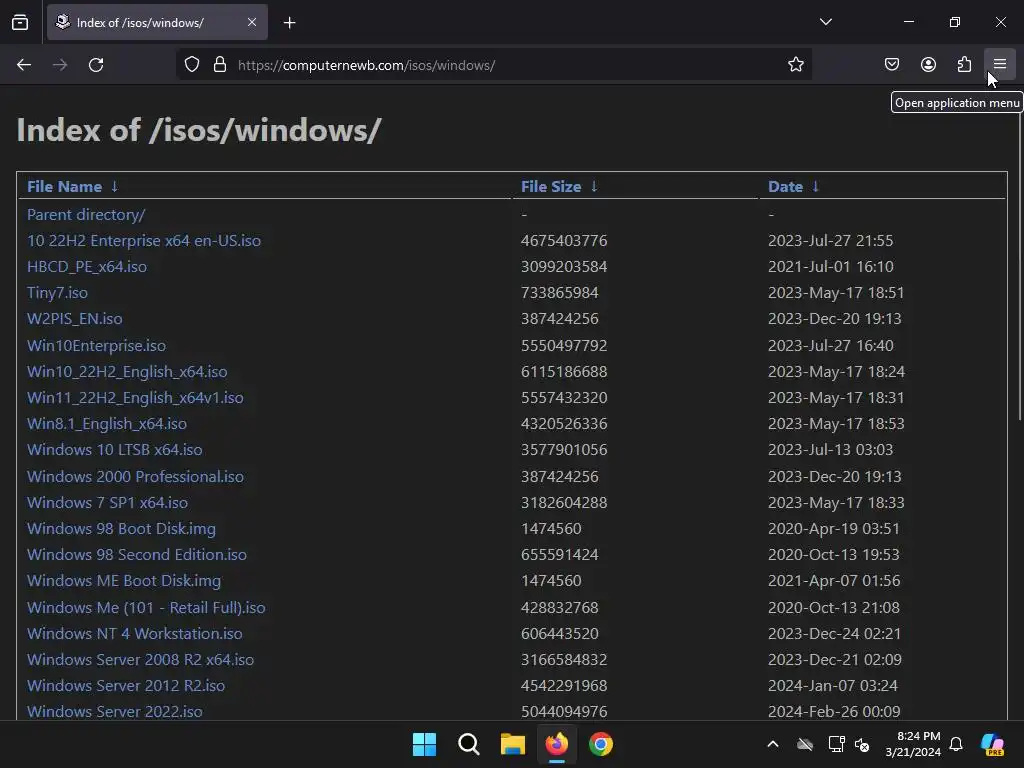
Task: Open a new tab with plus button
Action: tap(289, 23)
